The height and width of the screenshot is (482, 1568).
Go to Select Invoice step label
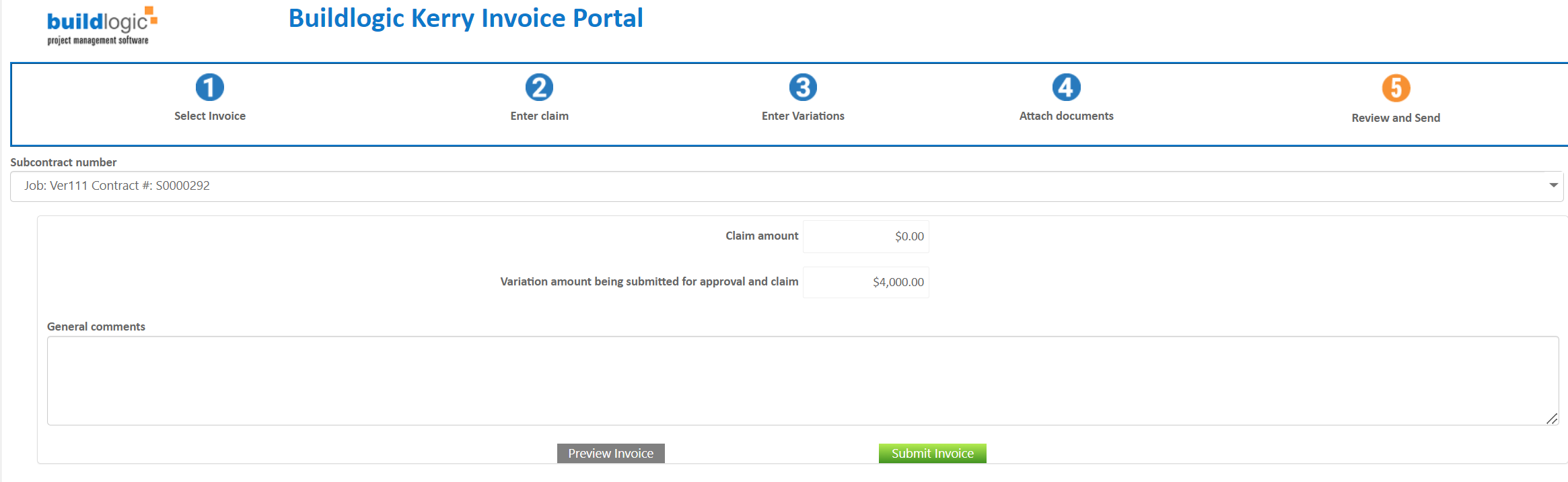click(210, 116)
